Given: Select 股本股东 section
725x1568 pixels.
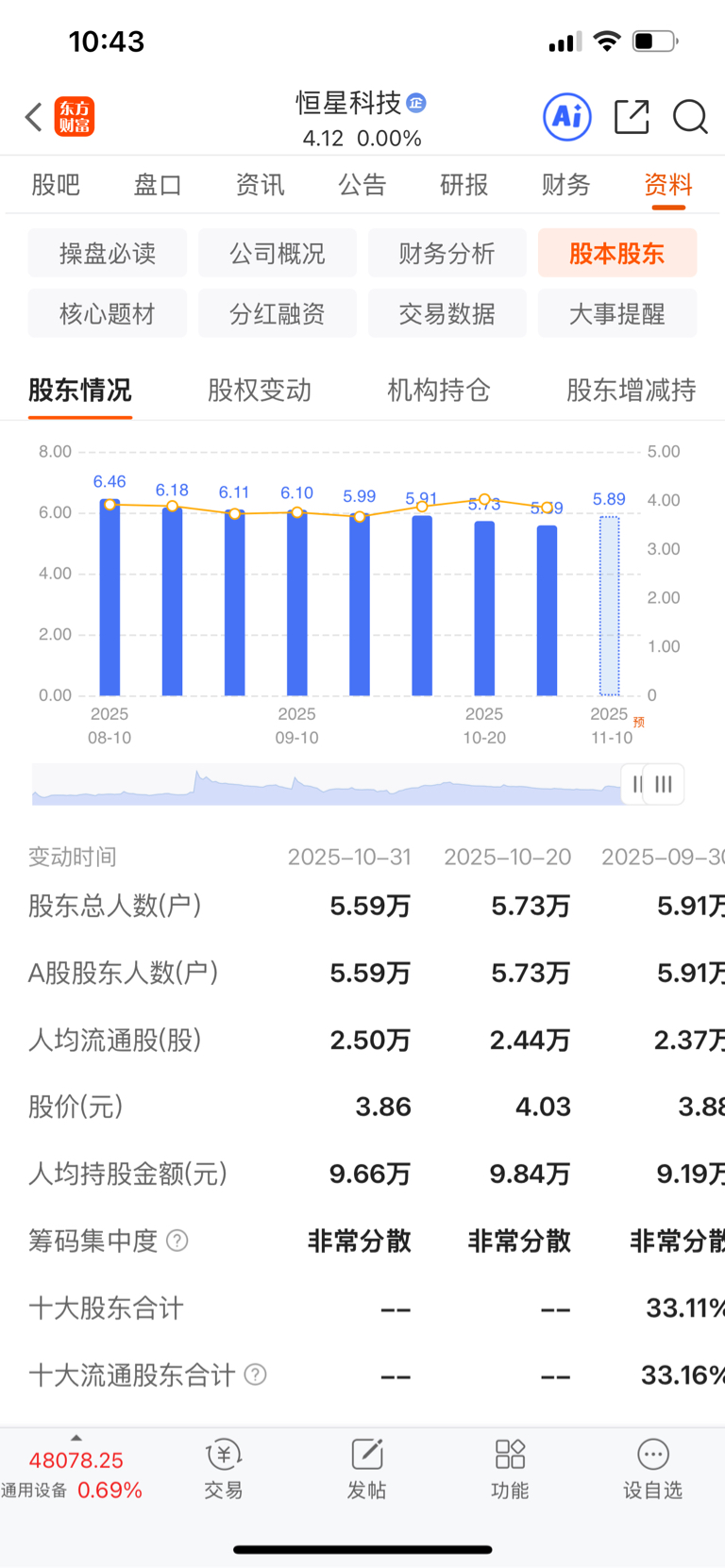Looking at the screenshot, I should [617, 253].
